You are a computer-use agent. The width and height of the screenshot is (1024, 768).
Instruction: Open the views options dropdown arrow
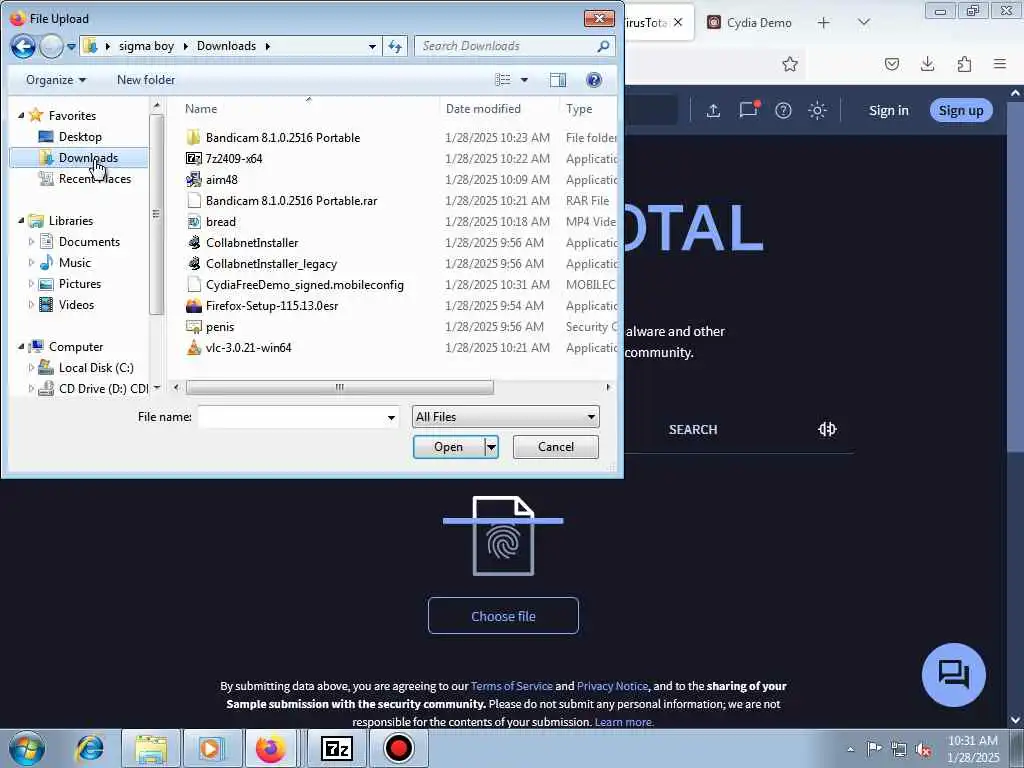coord(524,80)
